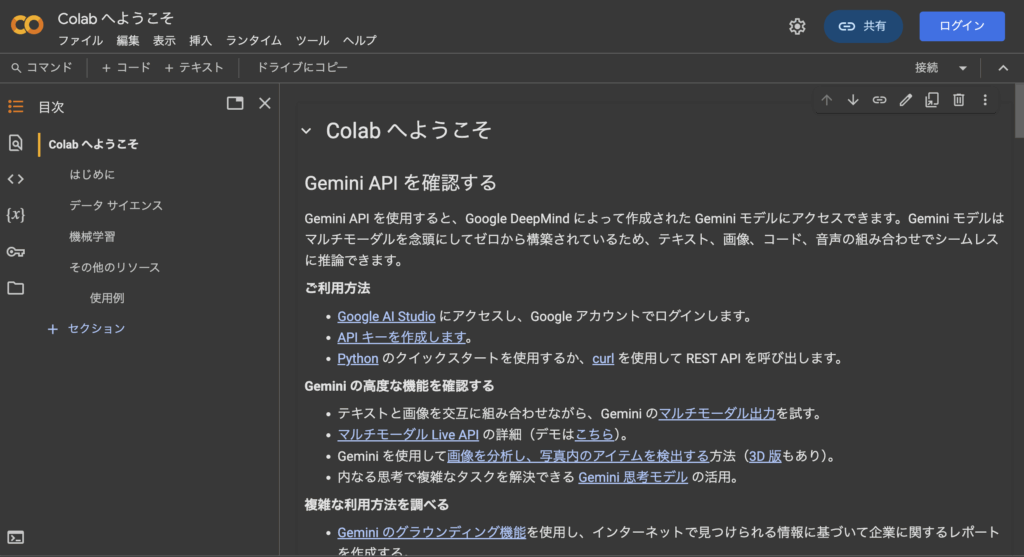This screenshot has height=557, width=1024.
Task: Collapse the Colab へようこそ section chevron
Action: 306,131
